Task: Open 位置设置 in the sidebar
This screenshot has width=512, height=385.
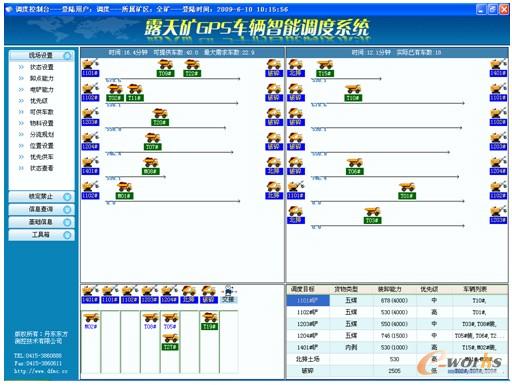Action: click(42, 146)
